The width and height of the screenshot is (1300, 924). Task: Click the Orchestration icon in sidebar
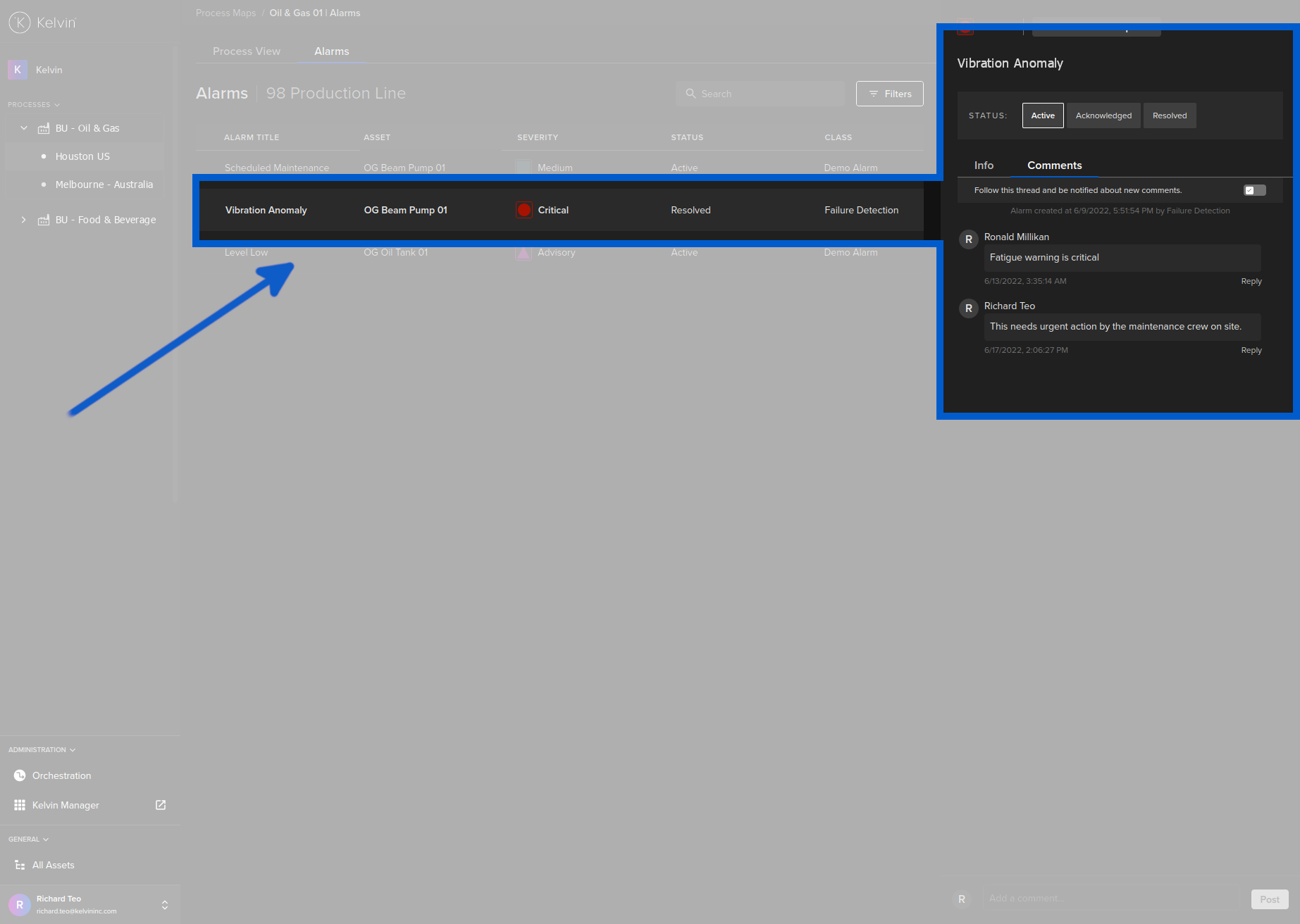point(20,775)
